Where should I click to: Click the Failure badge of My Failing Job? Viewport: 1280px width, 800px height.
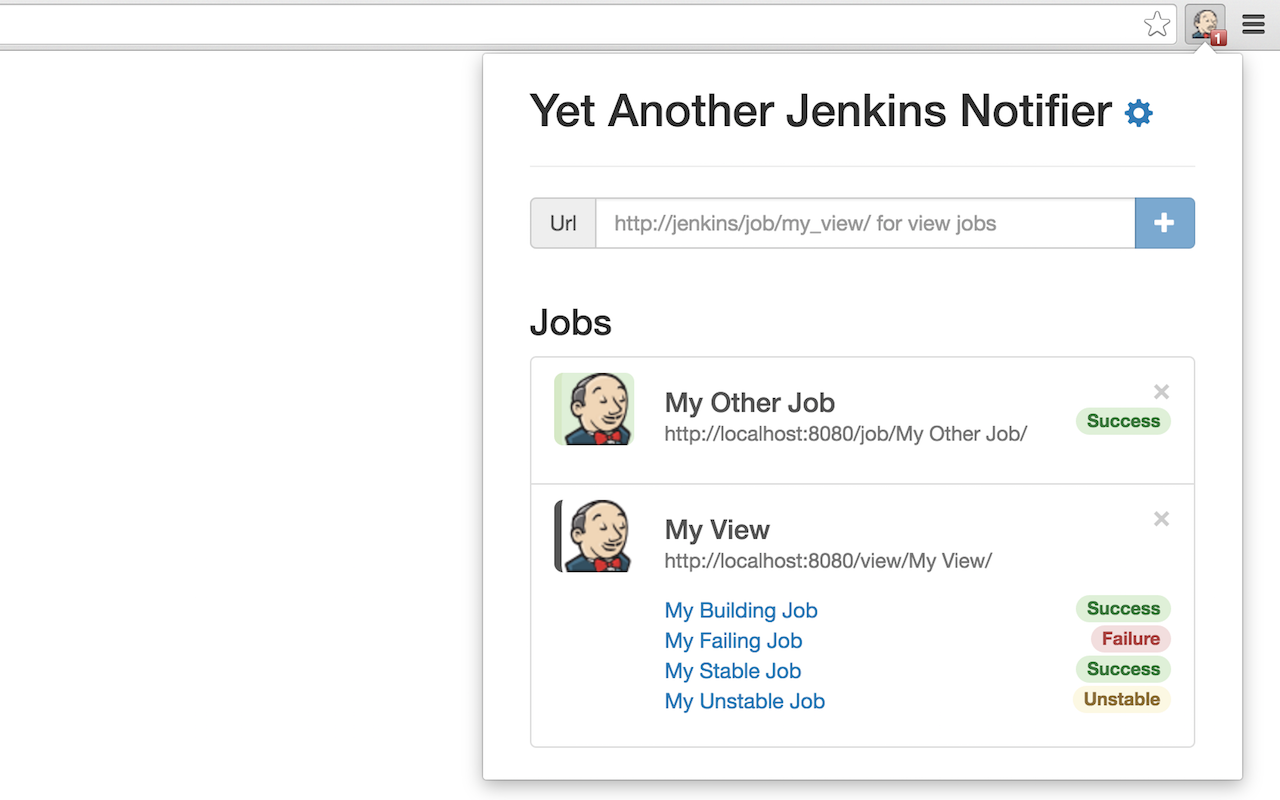pos(1131,639)
